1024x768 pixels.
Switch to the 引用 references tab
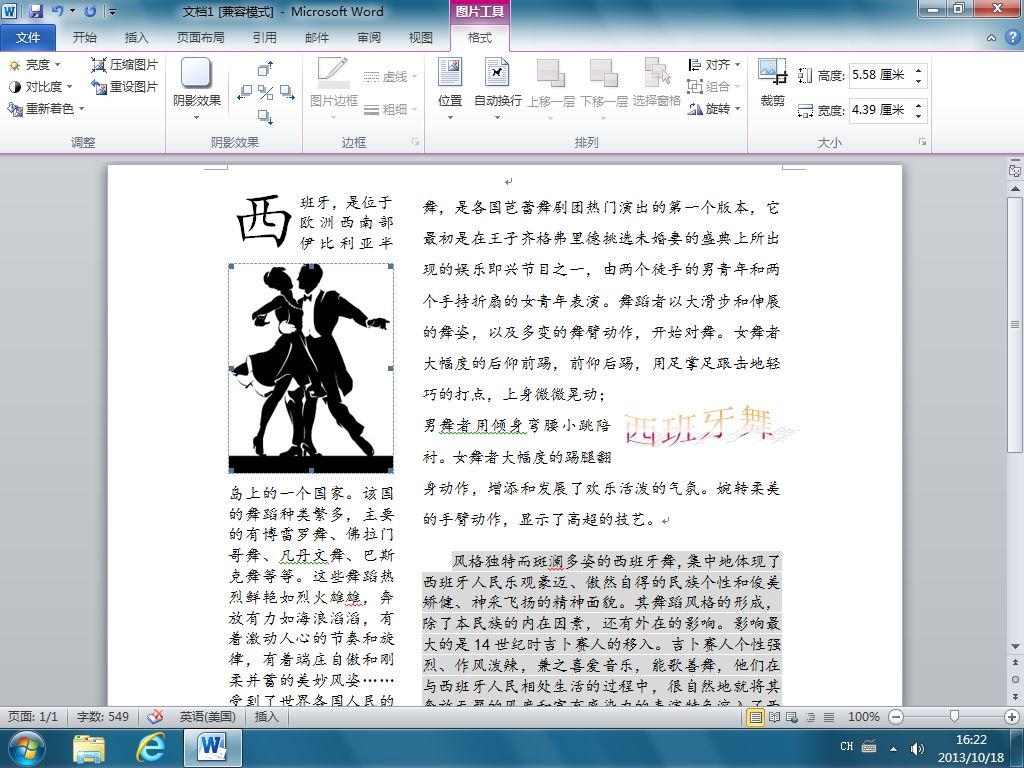click(x=264, y=38)
